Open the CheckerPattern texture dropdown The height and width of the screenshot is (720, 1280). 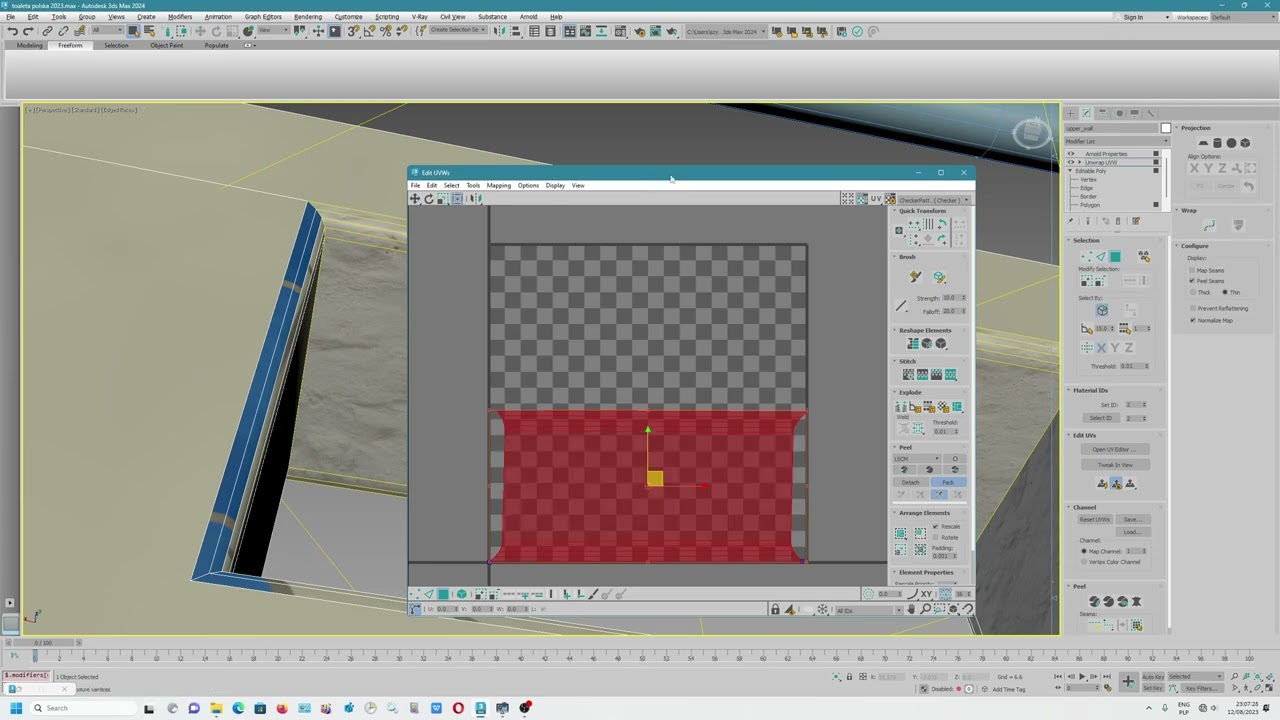coord(933,200)
